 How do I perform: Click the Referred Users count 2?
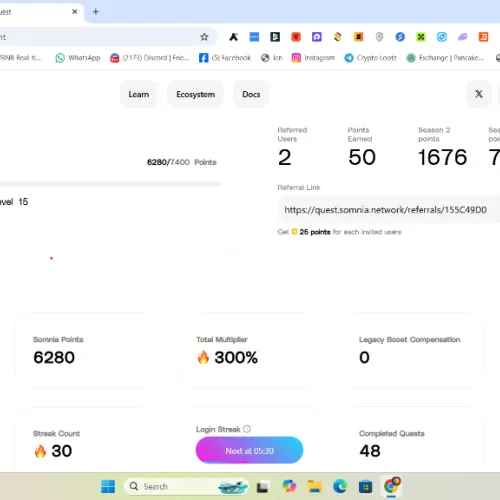285,157
